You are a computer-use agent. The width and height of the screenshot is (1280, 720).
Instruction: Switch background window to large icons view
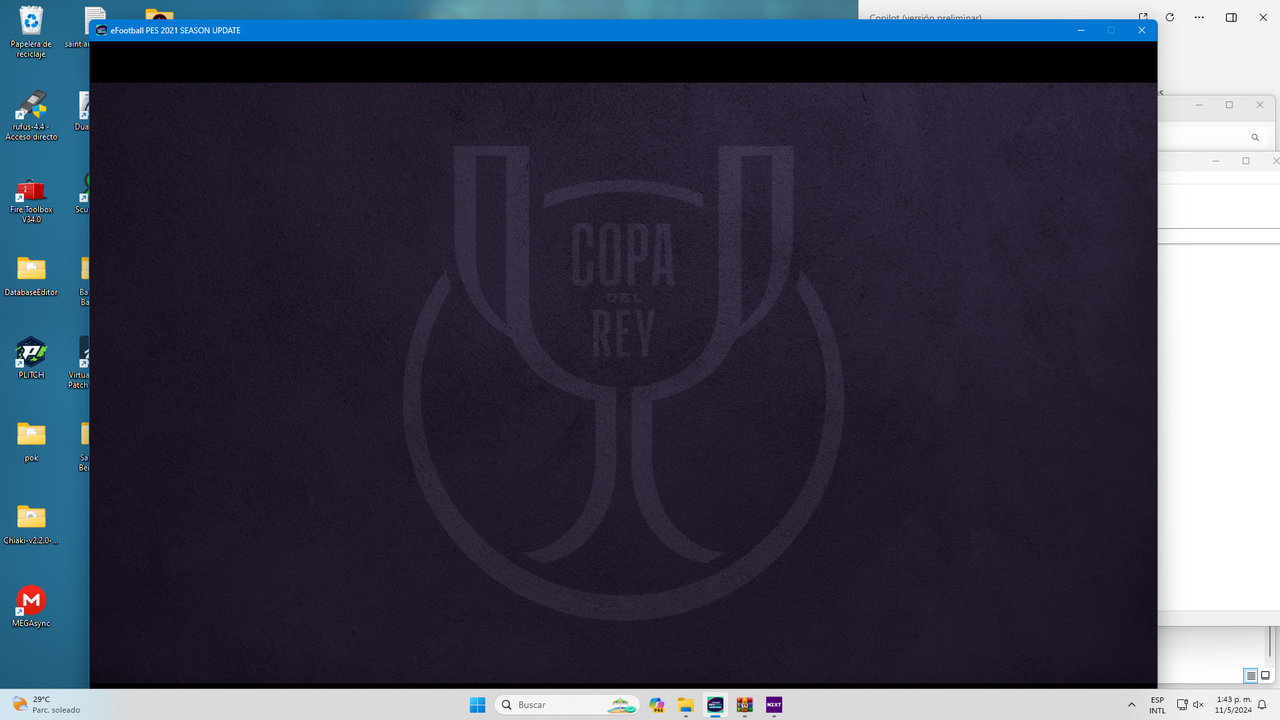tap(1265, 676)
